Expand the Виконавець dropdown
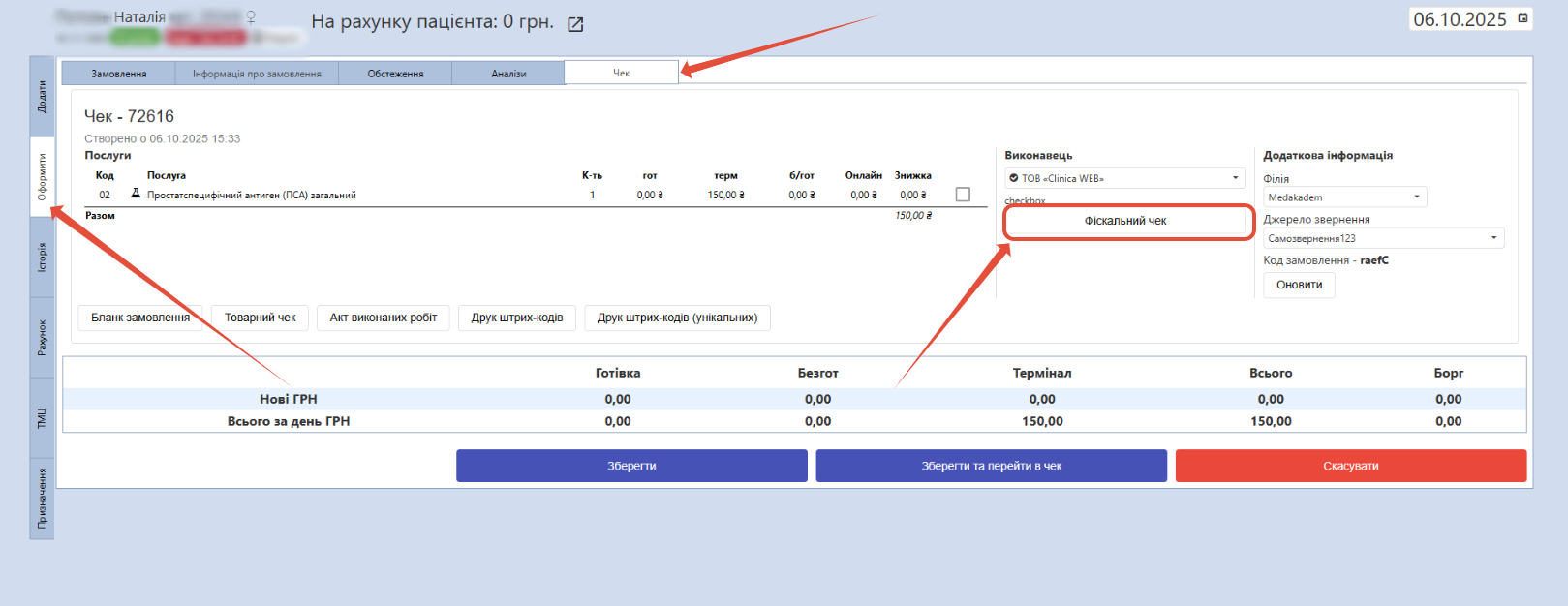1568x606 pixels. pos(1125,178)
